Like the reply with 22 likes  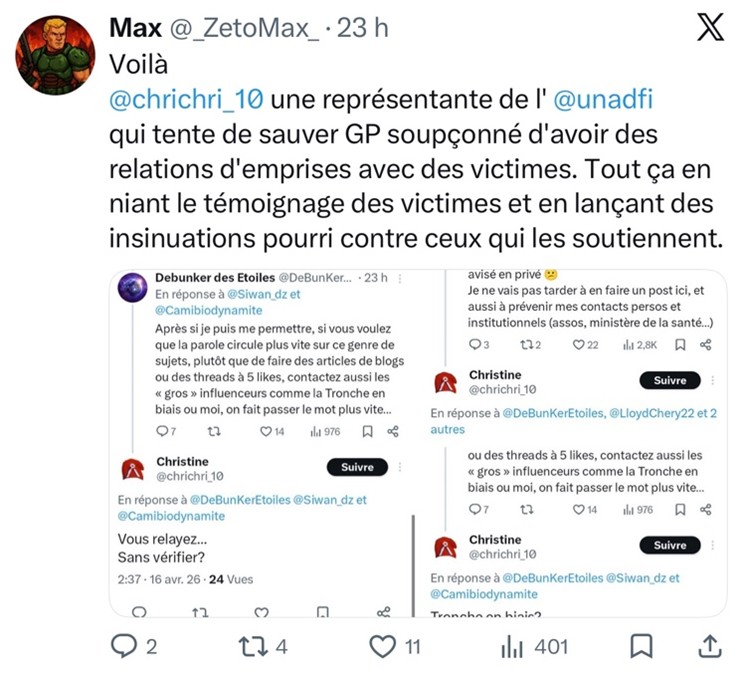click(579, 345)
